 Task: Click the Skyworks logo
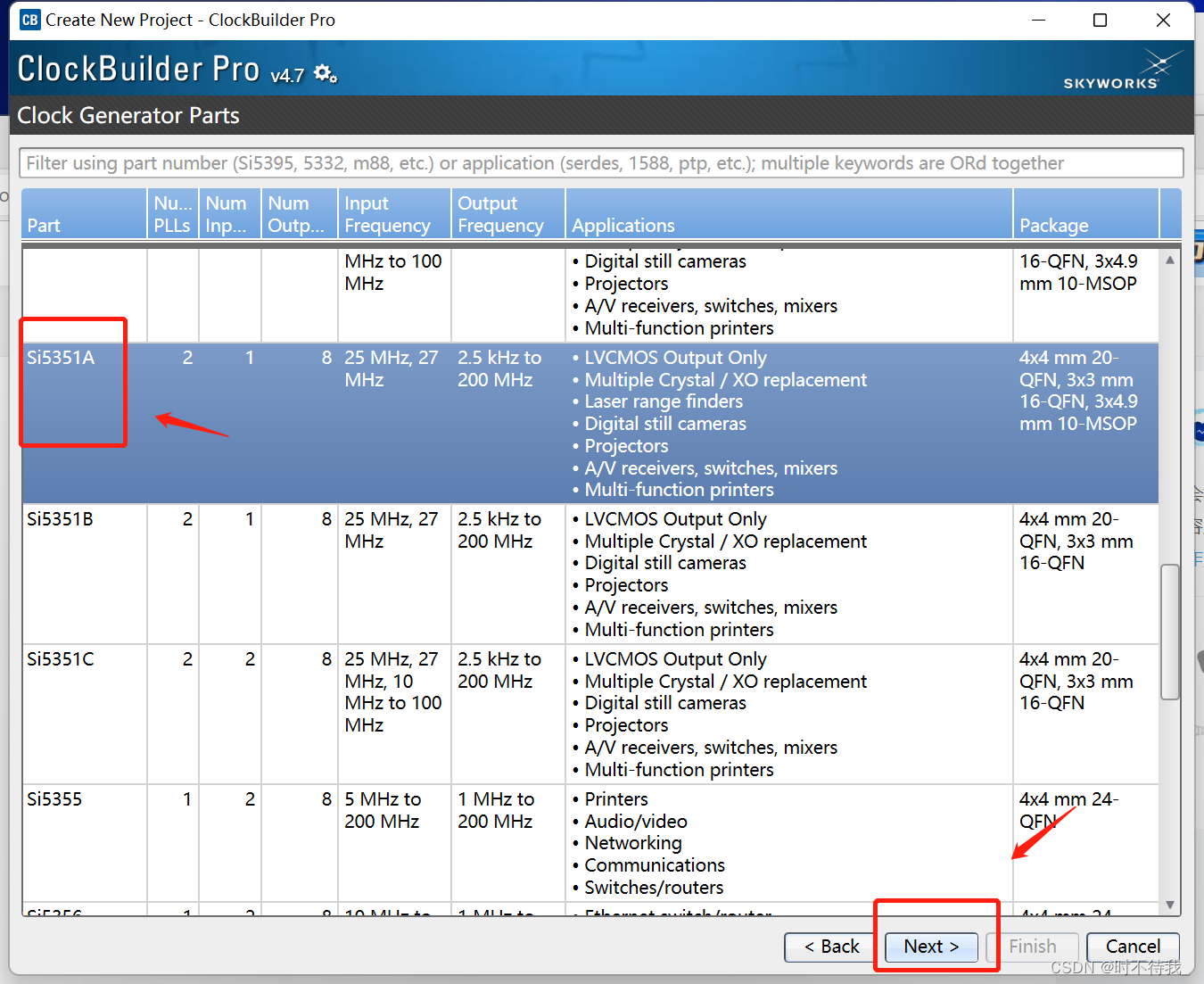pos(1121,70)
